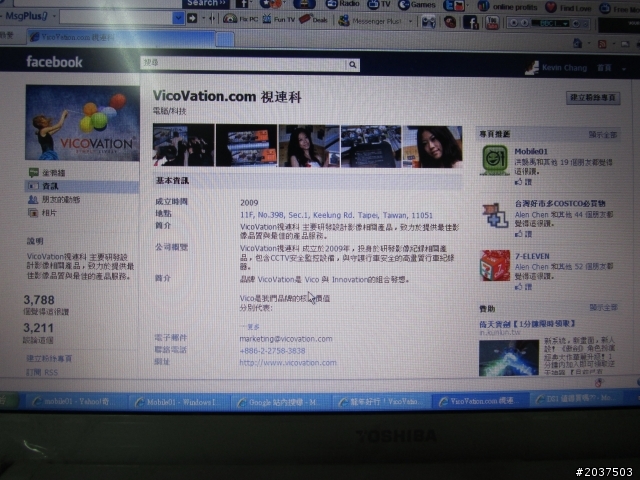Click the online profits toolbar item
Screen dimensions: 640x480
coord(507,7)
